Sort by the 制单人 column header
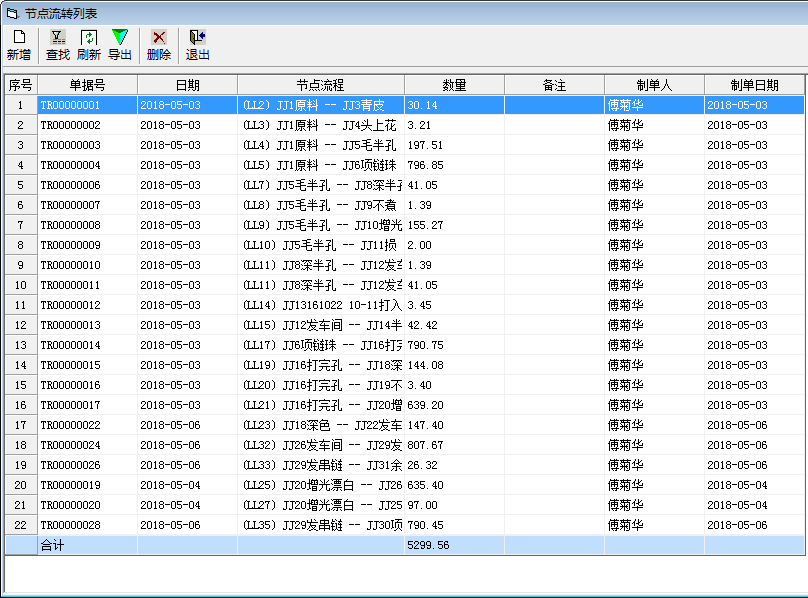This screenshot has height=598, width=808. tap(654, 85)
